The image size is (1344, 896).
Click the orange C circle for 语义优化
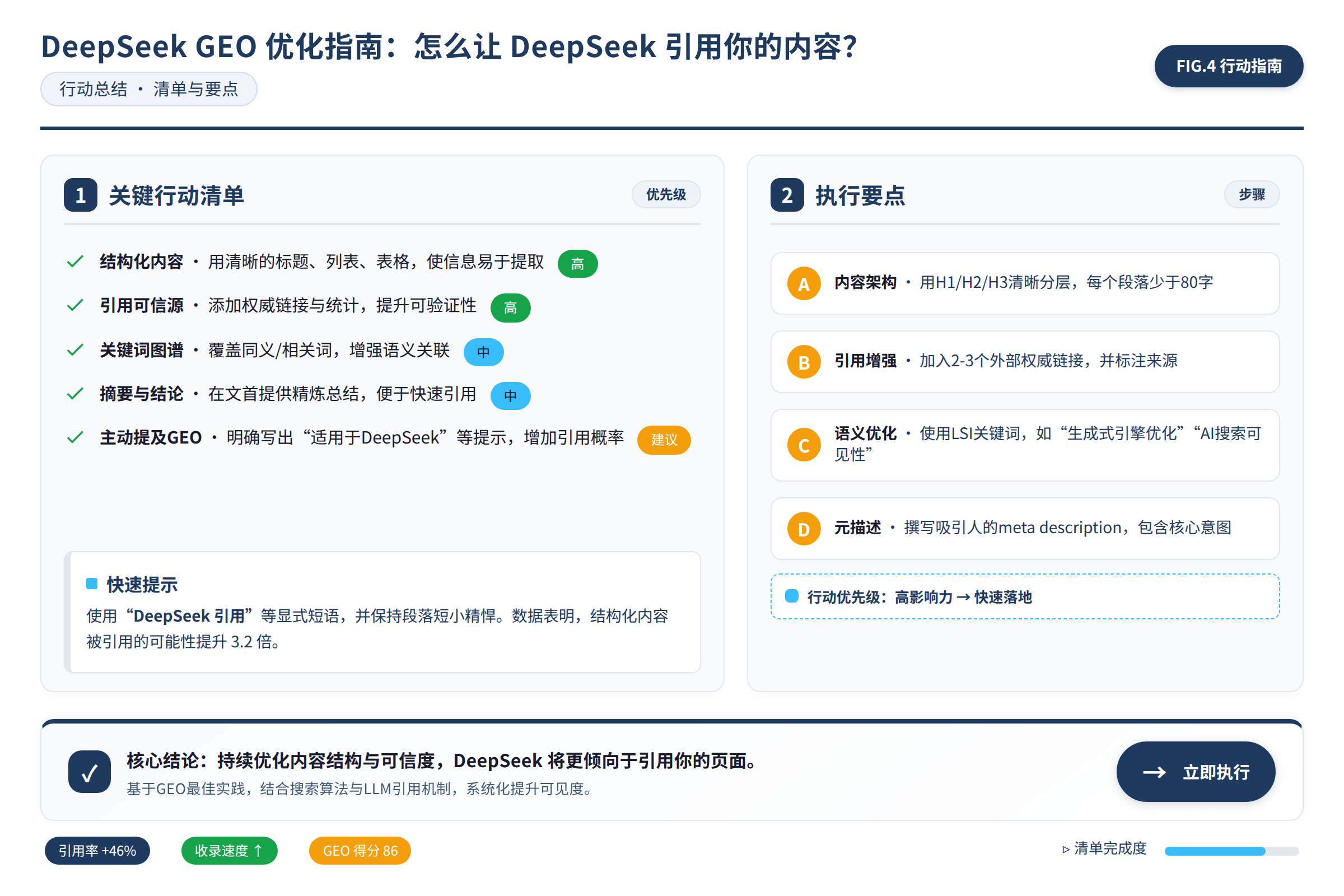click(804, 445)
